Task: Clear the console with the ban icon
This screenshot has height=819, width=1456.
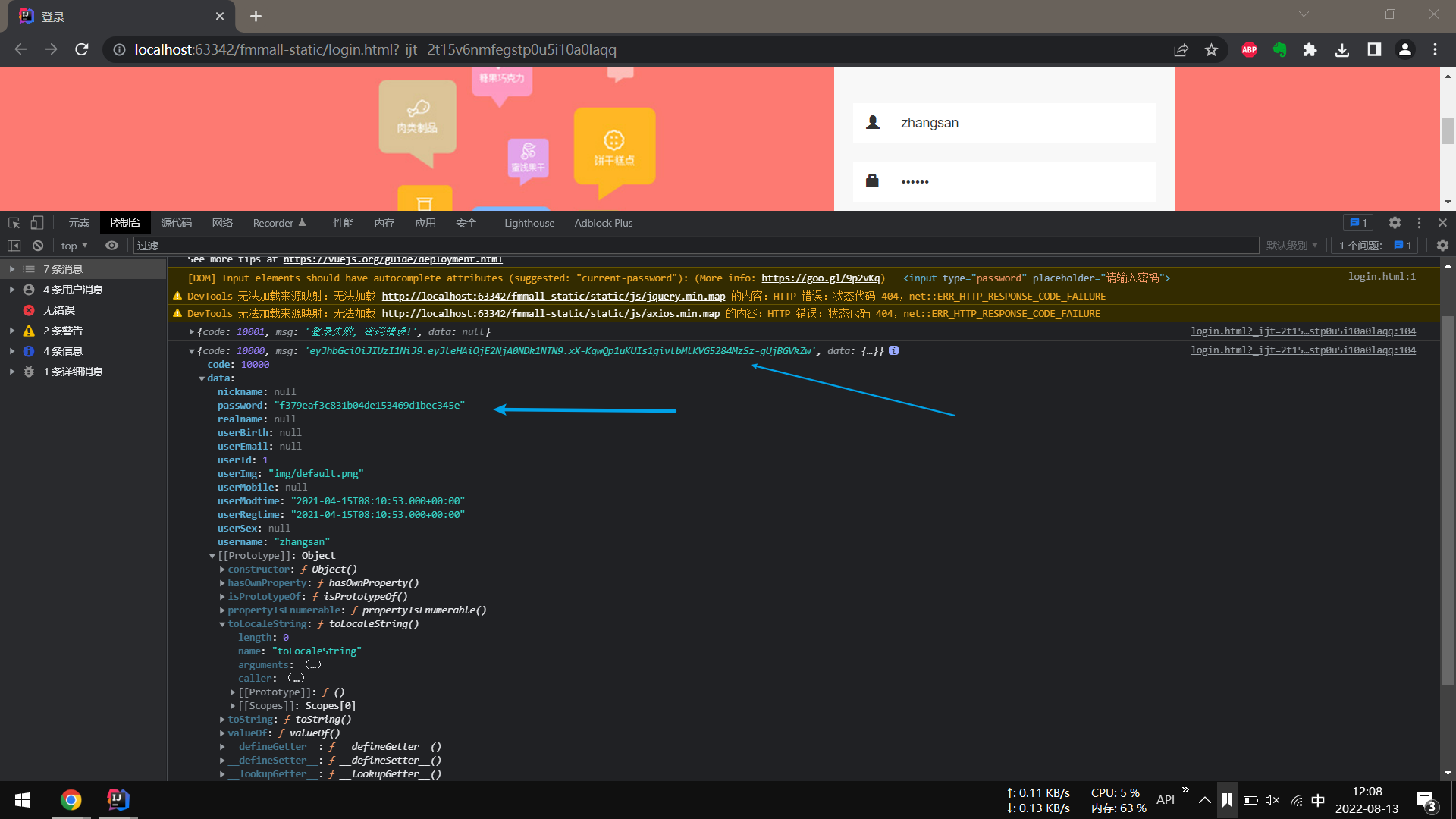Action: point(38,246)
